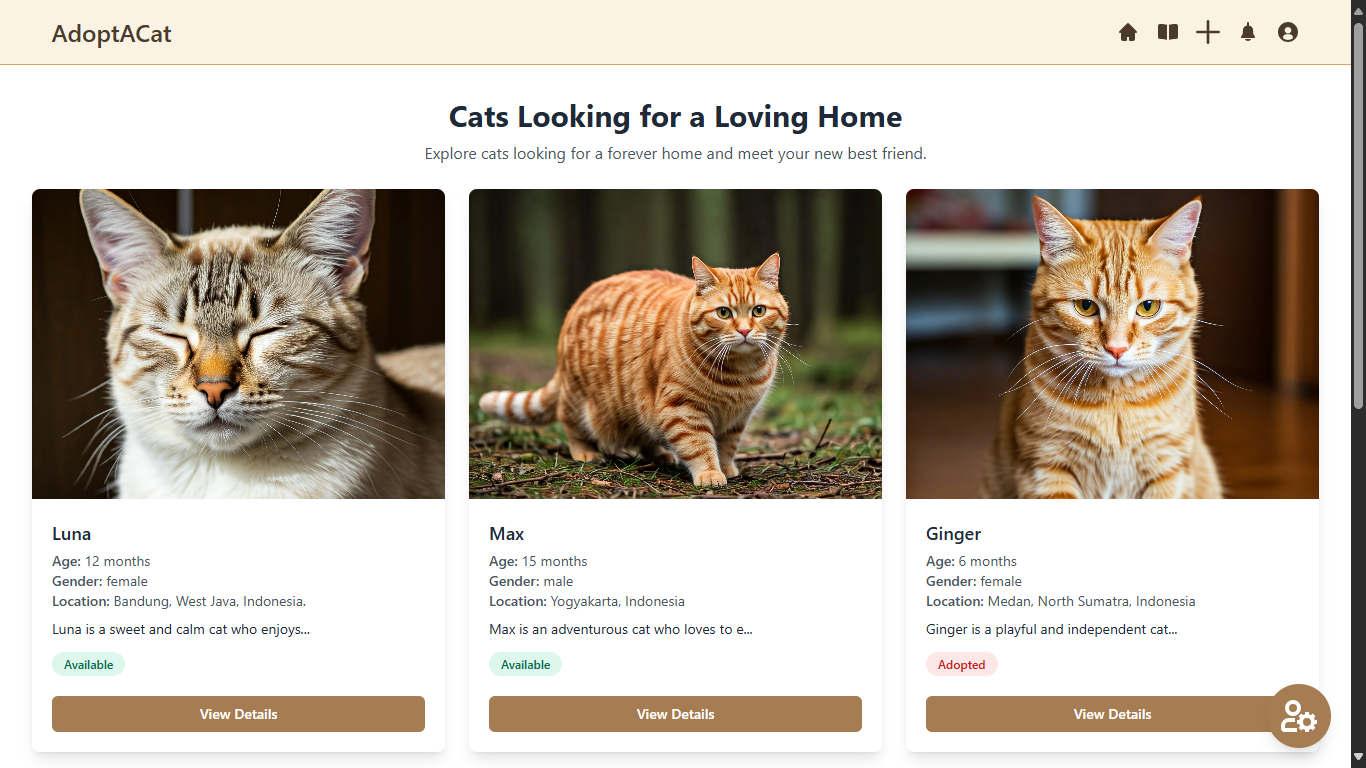Open Max's photo
The image size is (1366, 768).
[675, 344]
